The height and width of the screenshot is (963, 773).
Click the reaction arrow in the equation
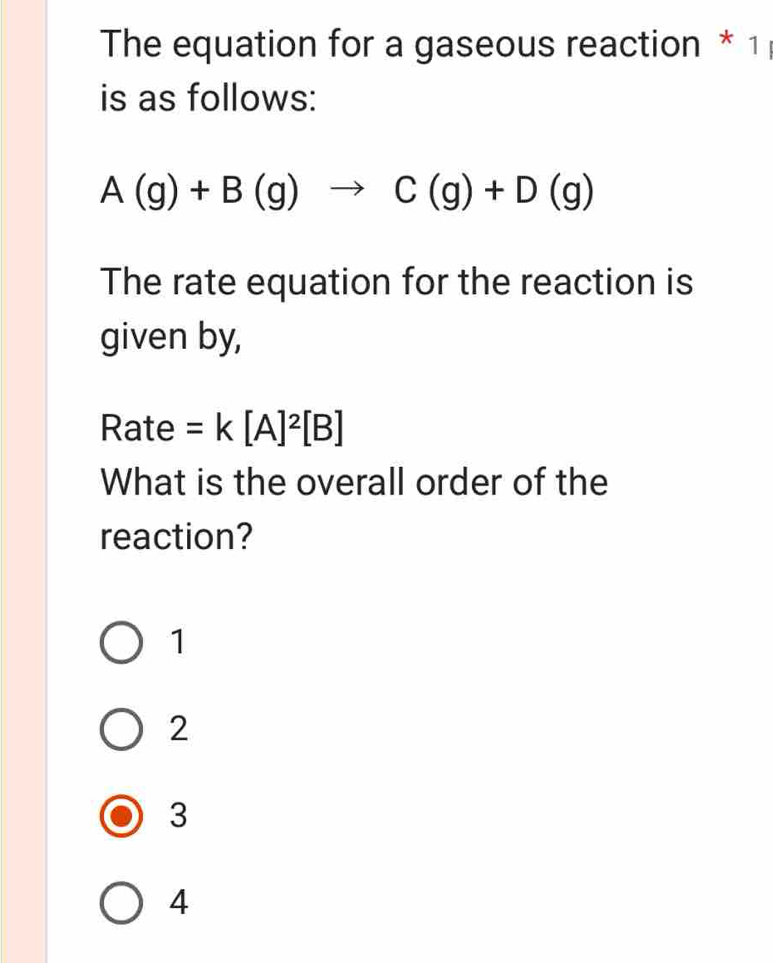point(345,191)
